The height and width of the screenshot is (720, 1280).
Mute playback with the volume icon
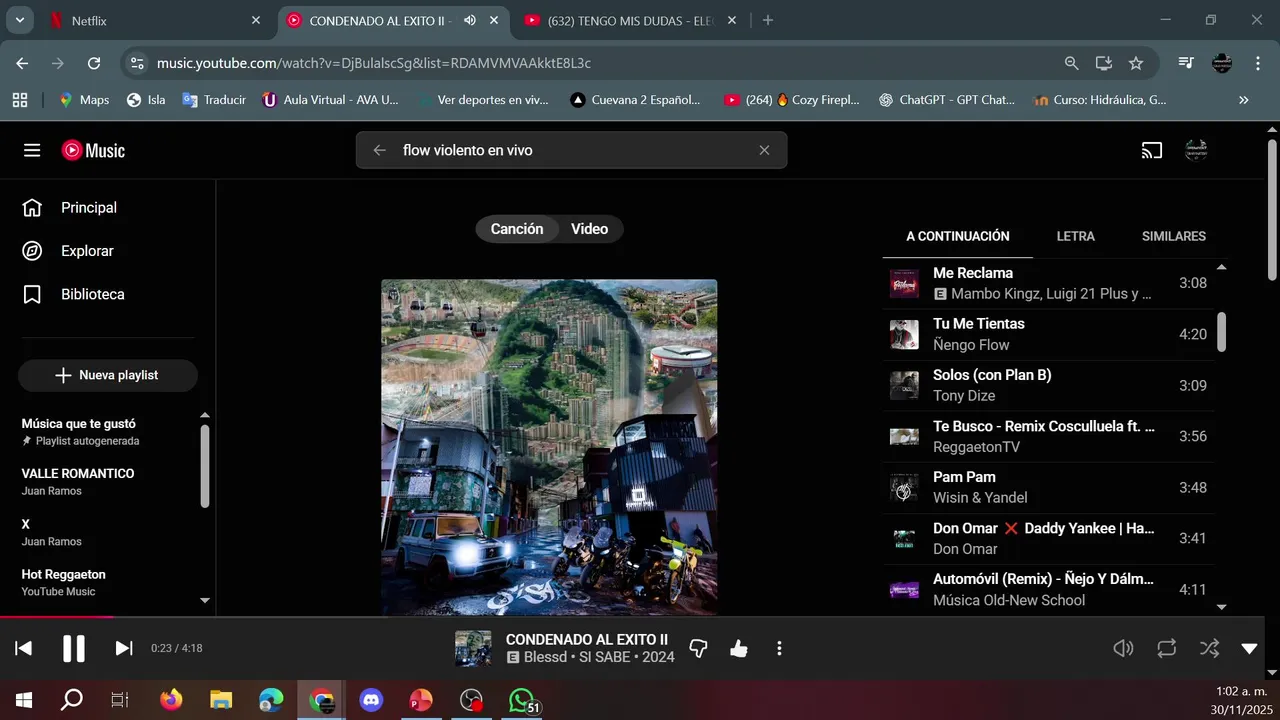[x=1124, y=648]
